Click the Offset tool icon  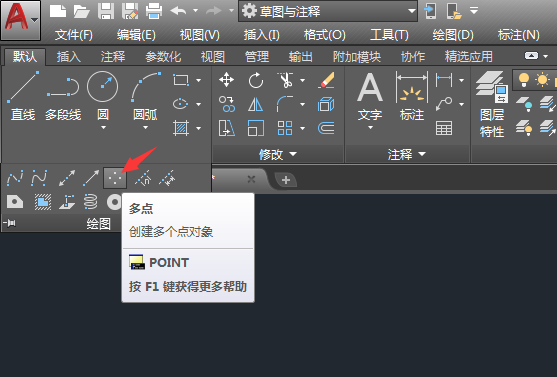(x=326, y=128)
